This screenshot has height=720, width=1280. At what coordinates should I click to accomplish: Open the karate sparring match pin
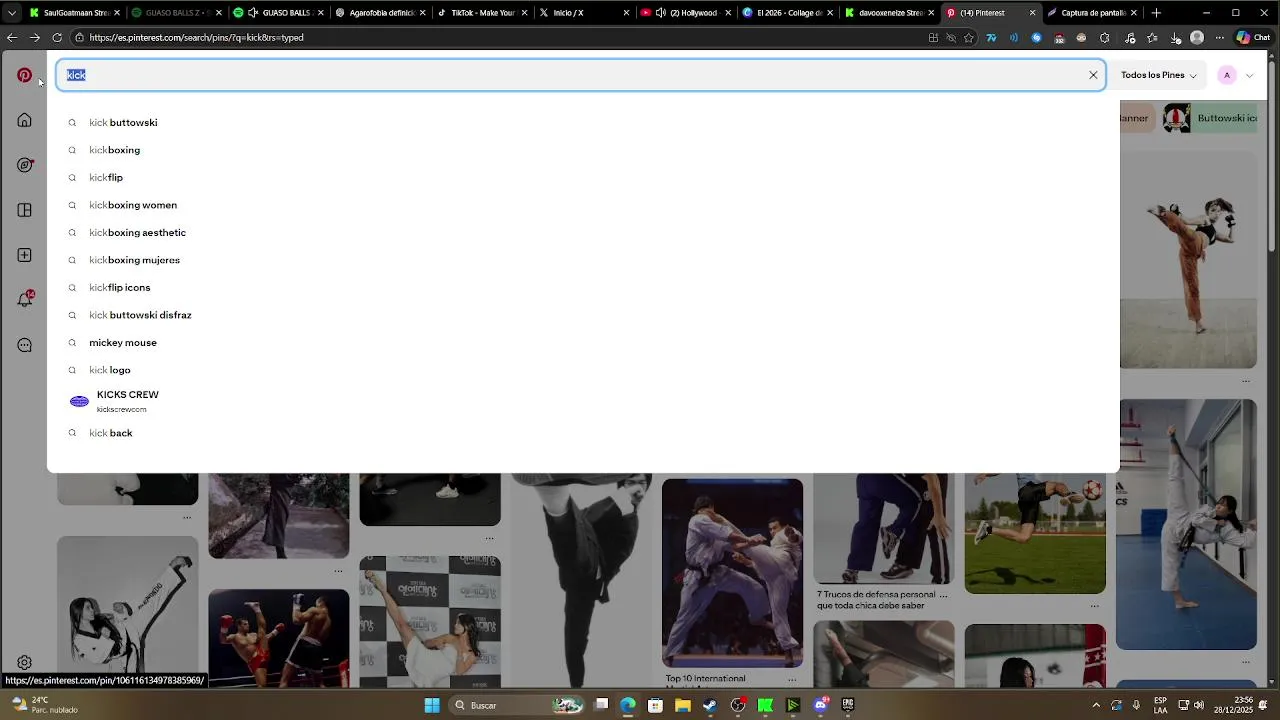(x=732, y=573)
